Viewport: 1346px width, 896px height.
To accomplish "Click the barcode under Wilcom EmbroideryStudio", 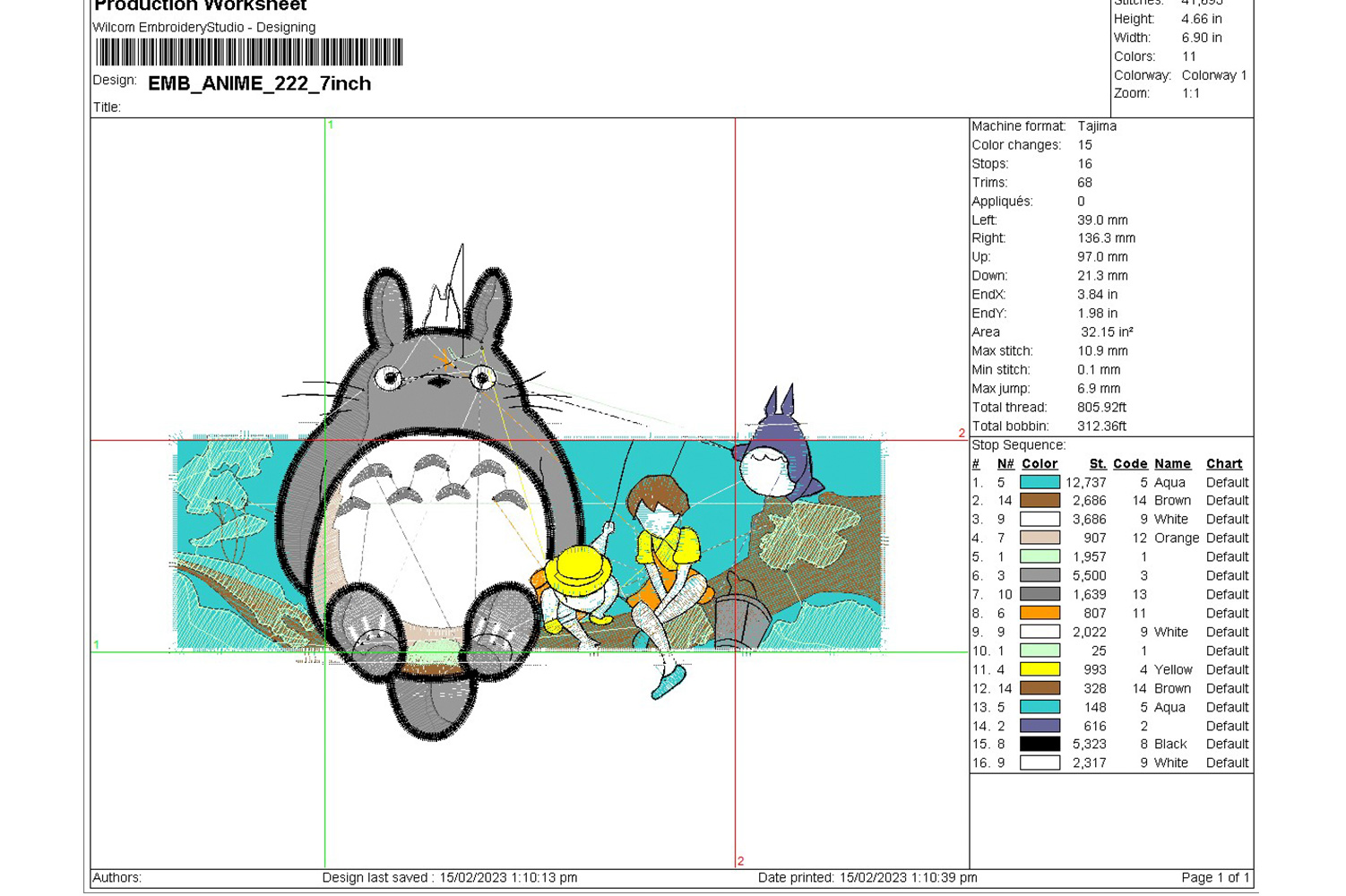I will (249, 52).
